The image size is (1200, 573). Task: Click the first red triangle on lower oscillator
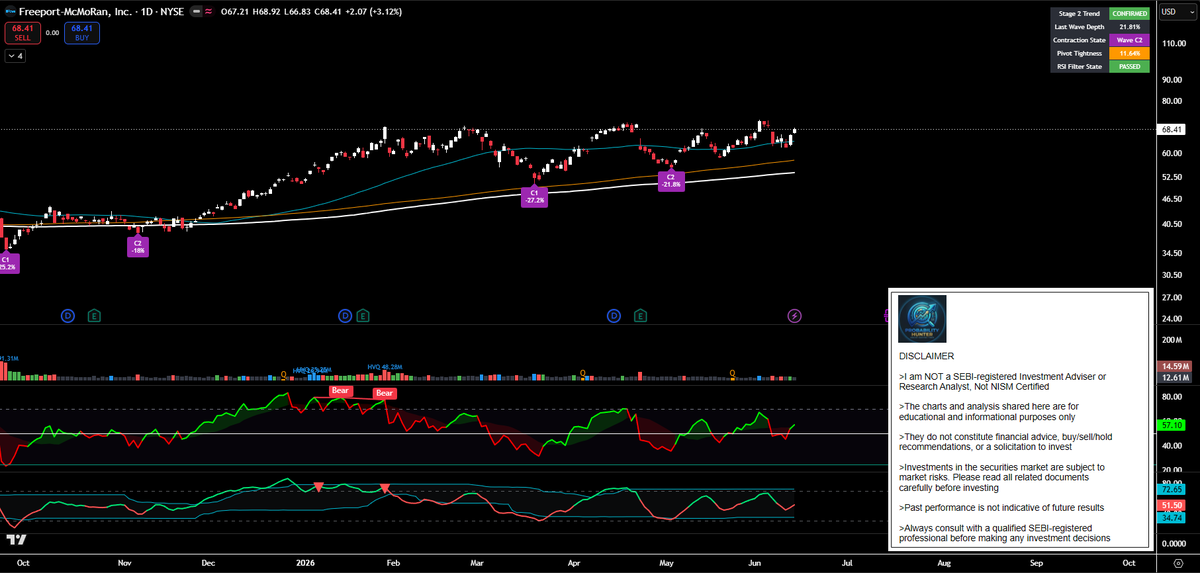pyautogui.click(x=318, y=487)
